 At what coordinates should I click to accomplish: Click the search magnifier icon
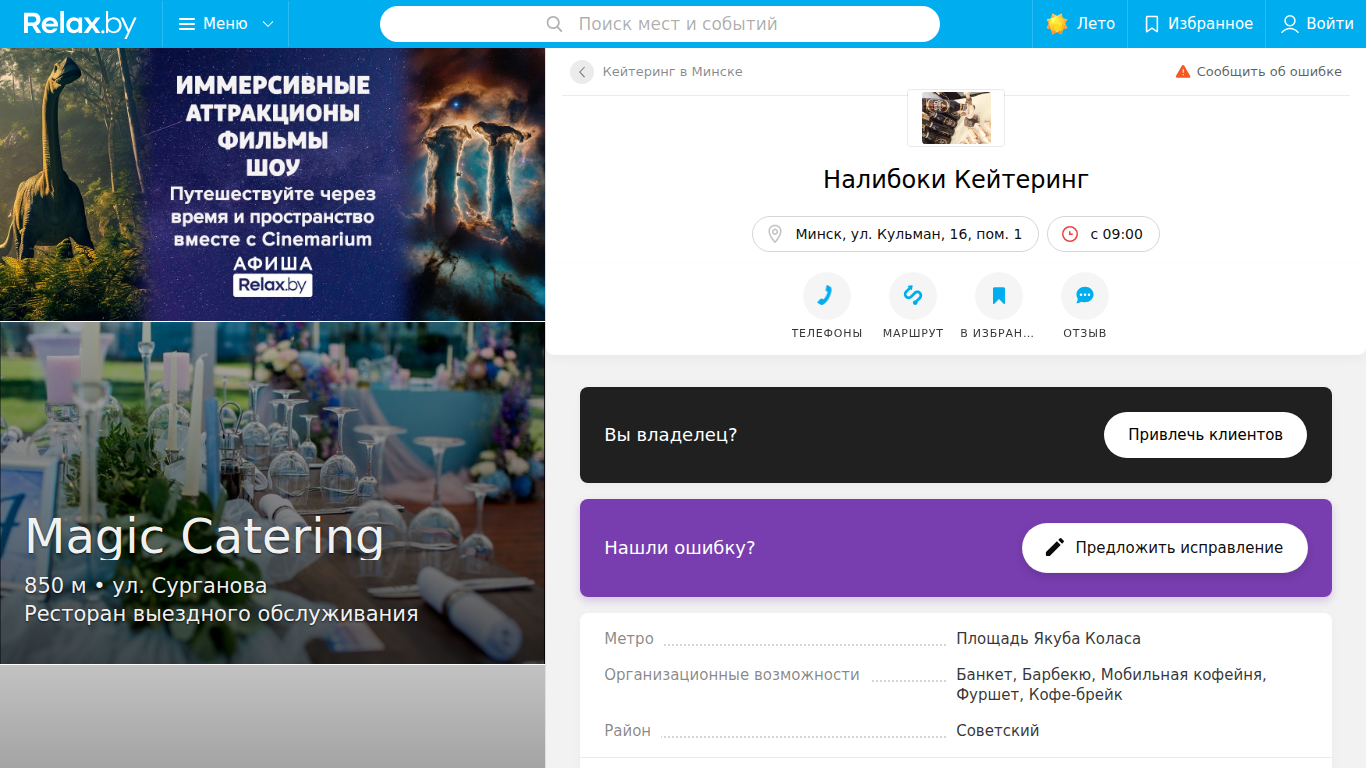pos(555,24)
